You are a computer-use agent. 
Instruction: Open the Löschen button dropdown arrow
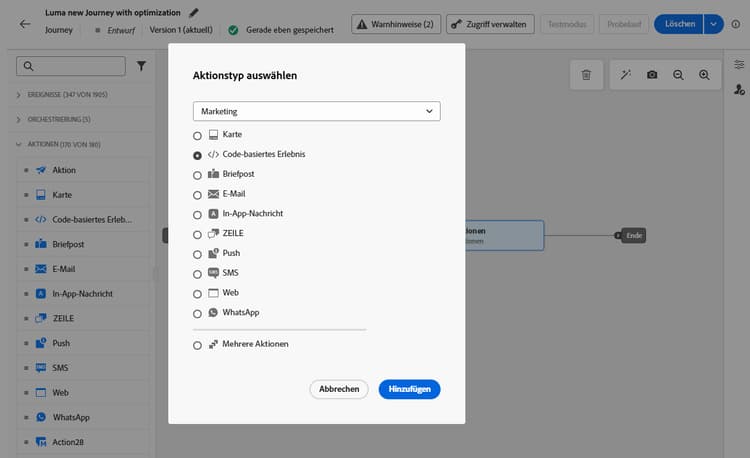point(712,23)
